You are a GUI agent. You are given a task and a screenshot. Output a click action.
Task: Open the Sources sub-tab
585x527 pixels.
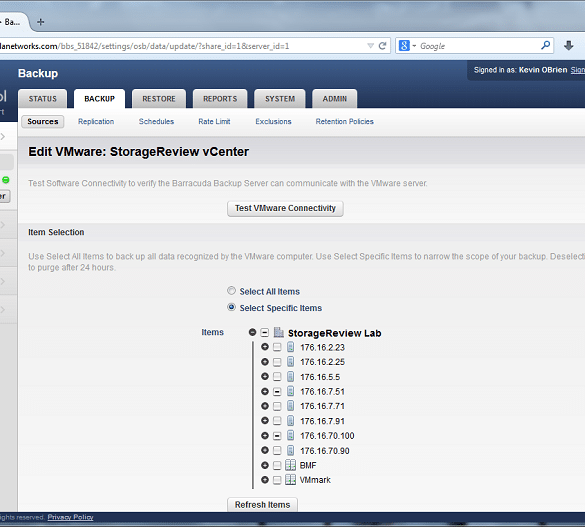43,122
